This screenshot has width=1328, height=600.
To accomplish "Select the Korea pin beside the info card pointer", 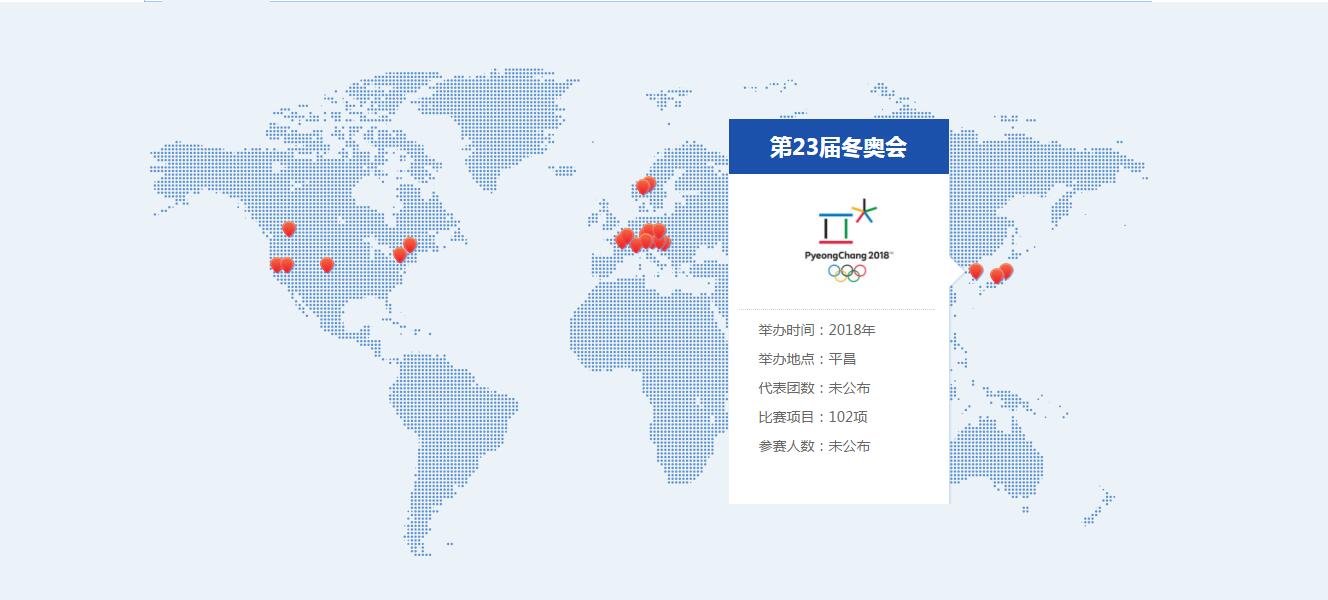I will pos(976,270).
